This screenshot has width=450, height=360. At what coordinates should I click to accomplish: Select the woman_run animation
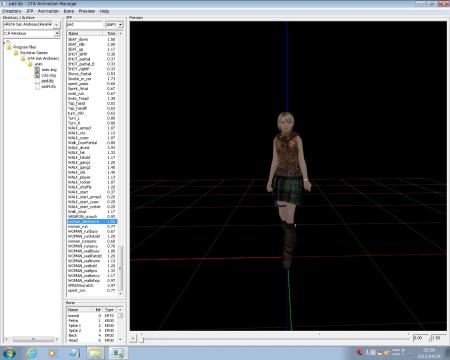point(92,227)
